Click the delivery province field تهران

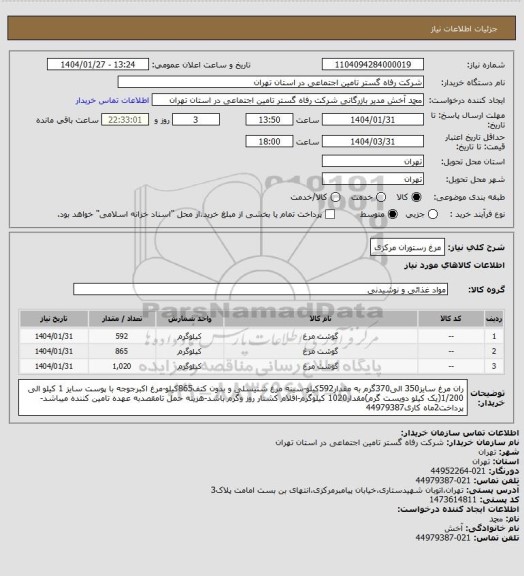point(373,161)
